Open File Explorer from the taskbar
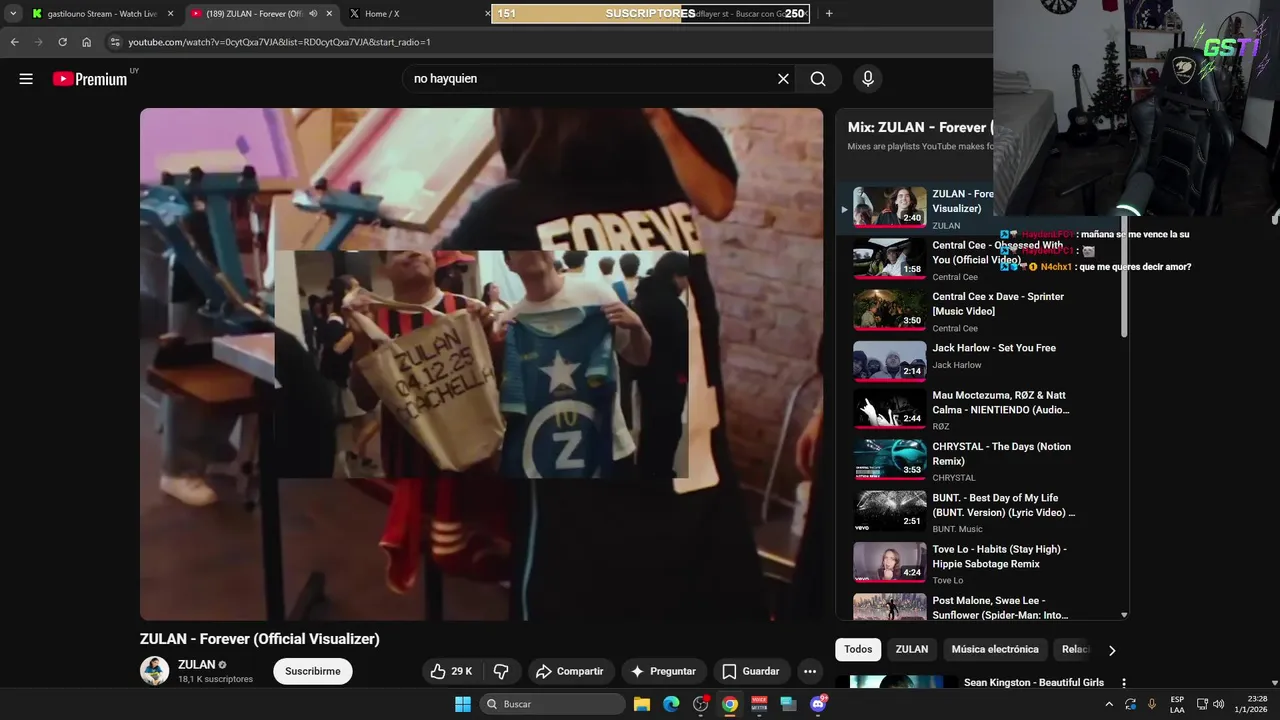1280x720 pixels. tap(642, 704)
